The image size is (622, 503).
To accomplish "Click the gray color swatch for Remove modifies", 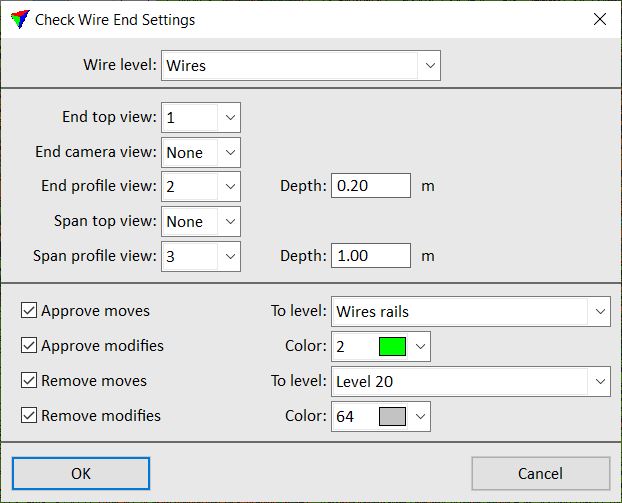I will 392,416.
